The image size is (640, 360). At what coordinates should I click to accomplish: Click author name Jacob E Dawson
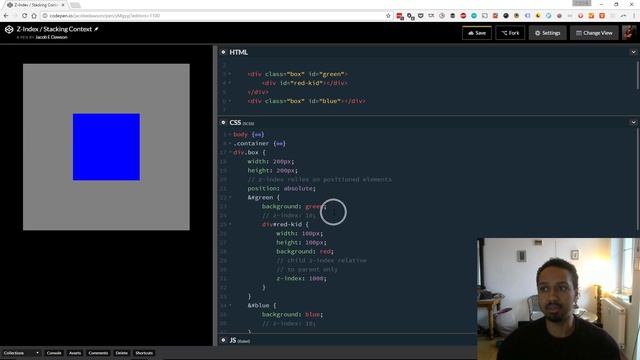(51, 37)
